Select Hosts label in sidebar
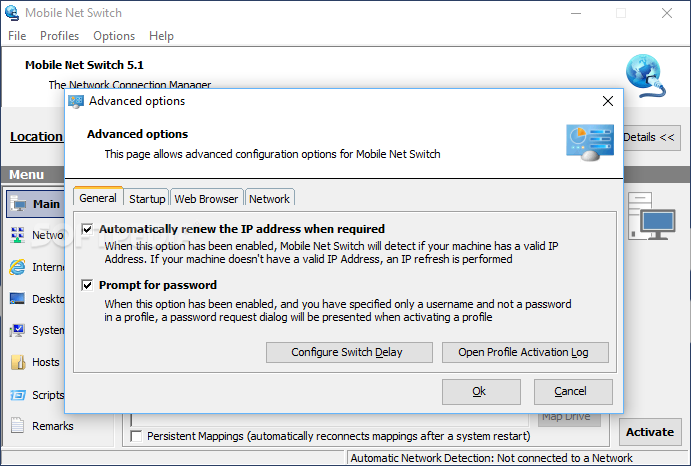 point(46,362)
